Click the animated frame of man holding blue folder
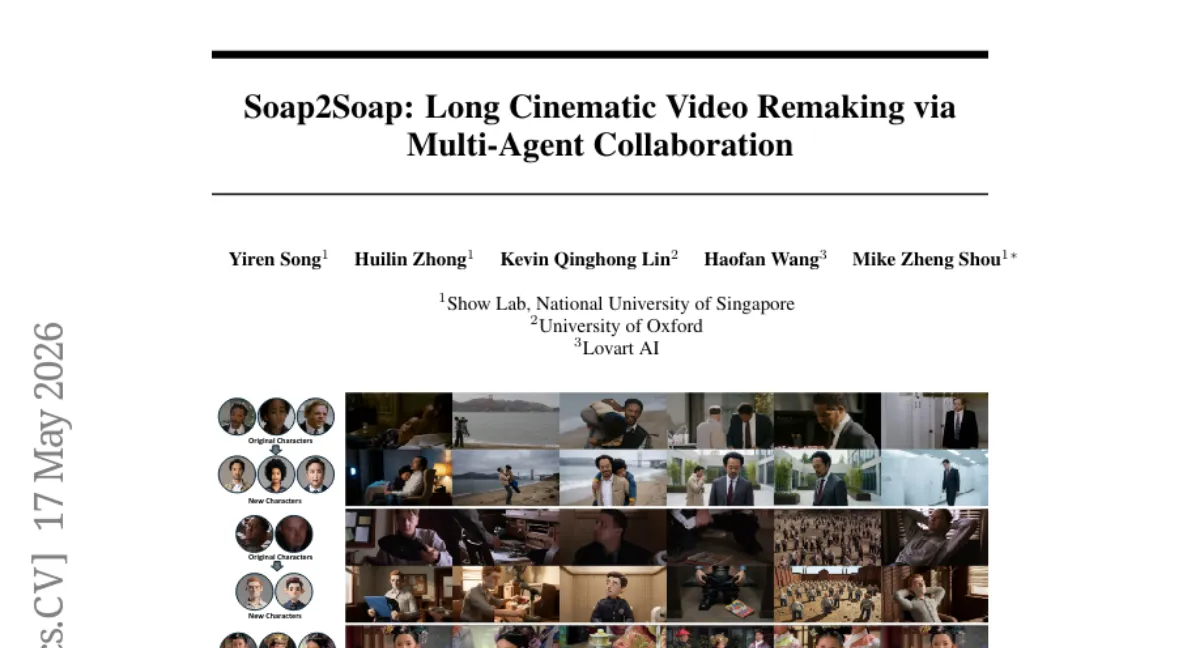The image size is (1200, 648). coord(399,594)
